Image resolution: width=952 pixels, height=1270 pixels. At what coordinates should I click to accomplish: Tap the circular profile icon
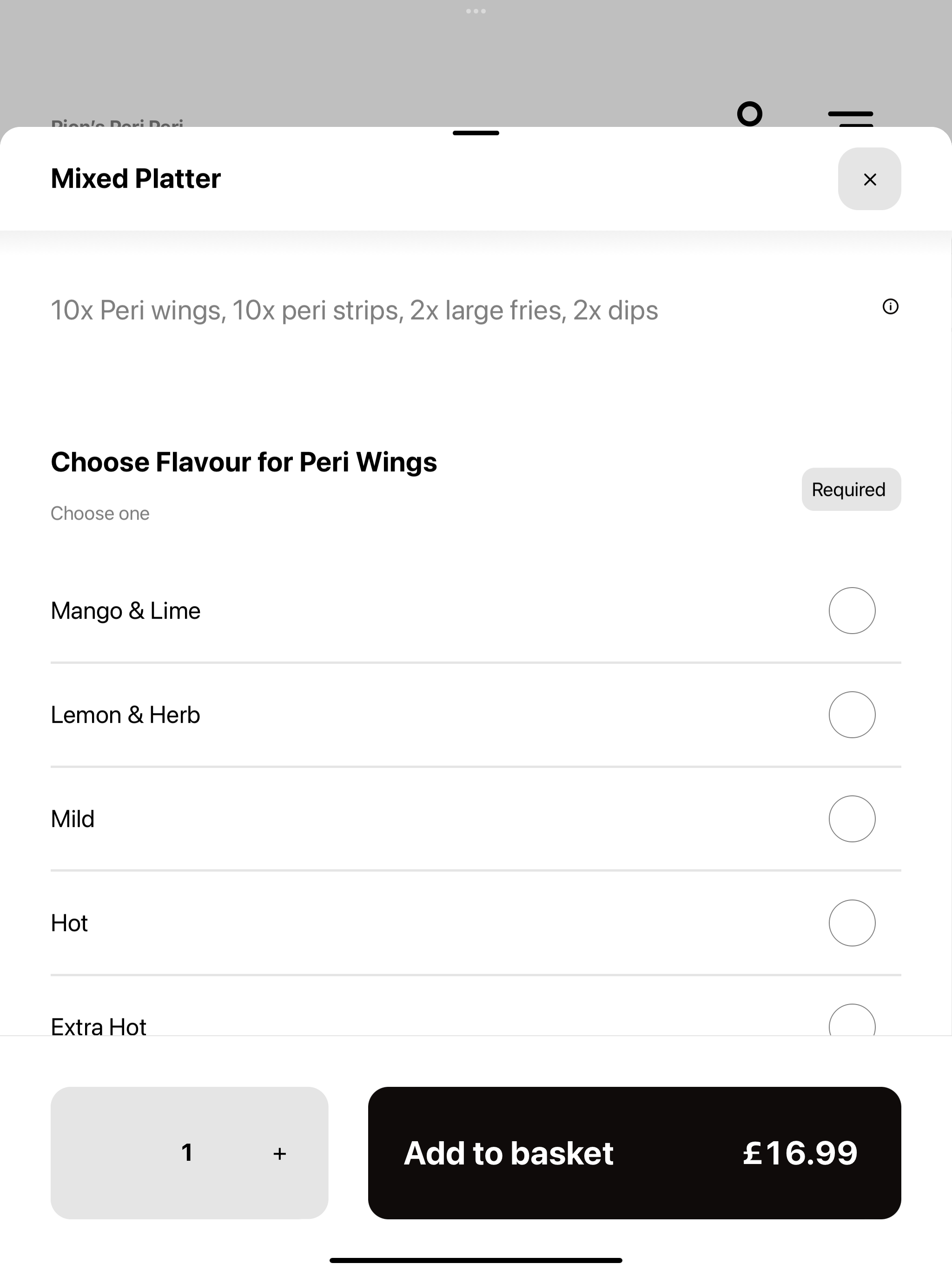pos(750,114)
